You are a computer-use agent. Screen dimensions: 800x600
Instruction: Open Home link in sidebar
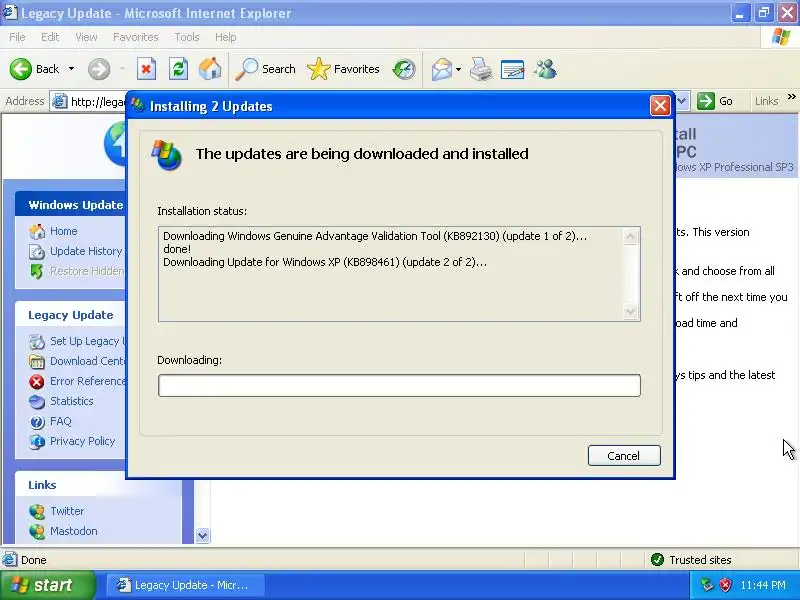pyautogui.click(x=63, y=231)
